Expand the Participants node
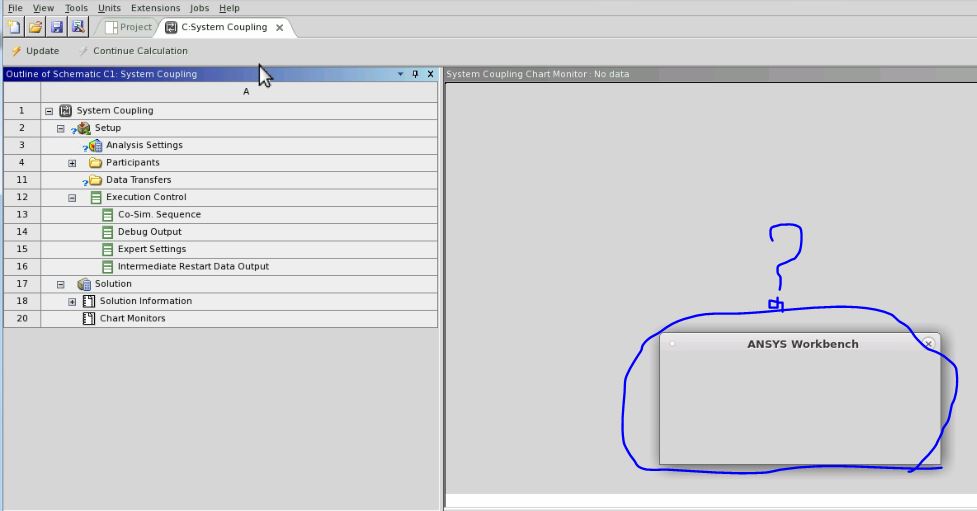 (x=72, y=163)
